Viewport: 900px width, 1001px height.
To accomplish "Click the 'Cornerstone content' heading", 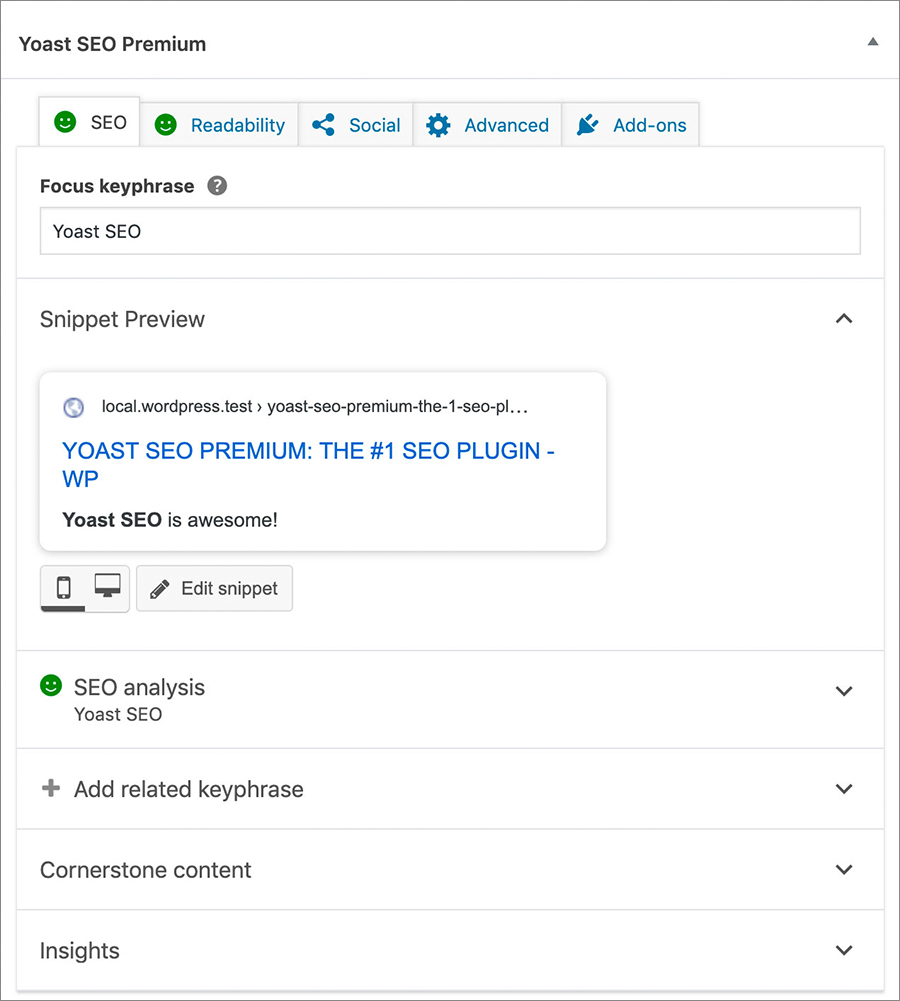I will [x=146, y=870].
